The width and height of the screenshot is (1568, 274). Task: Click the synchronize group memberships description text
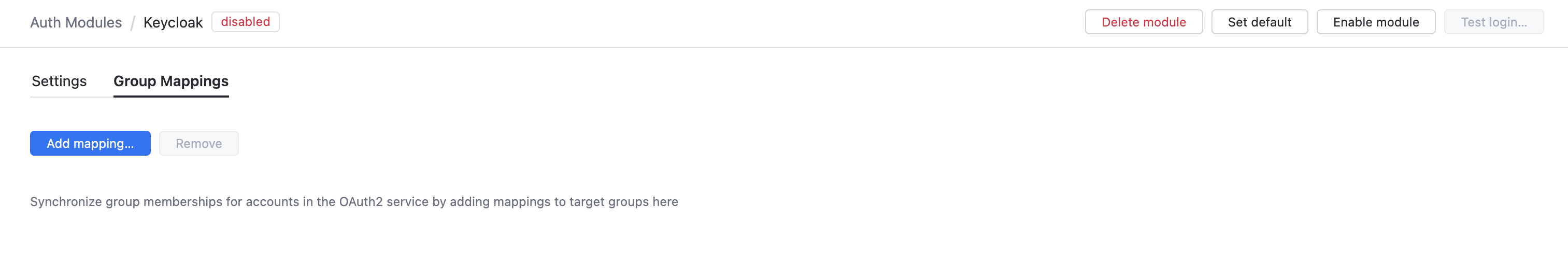(353, 202)
